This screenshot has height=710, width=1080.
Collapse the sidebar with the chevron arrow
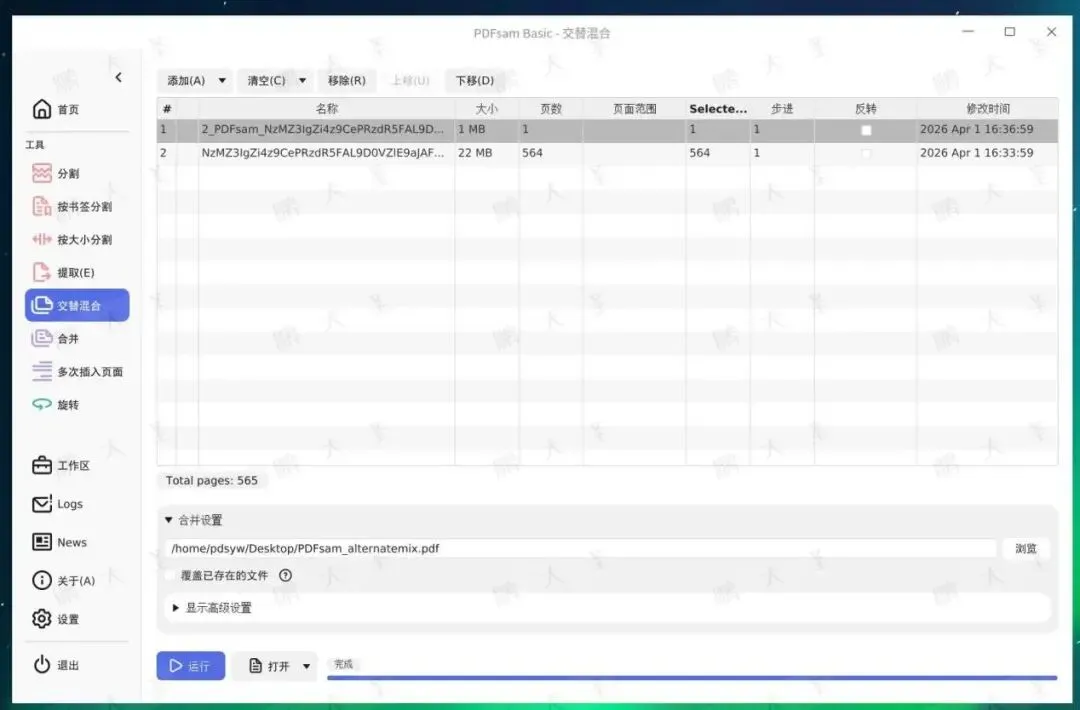pyautogui.click(x=118, y=77)
